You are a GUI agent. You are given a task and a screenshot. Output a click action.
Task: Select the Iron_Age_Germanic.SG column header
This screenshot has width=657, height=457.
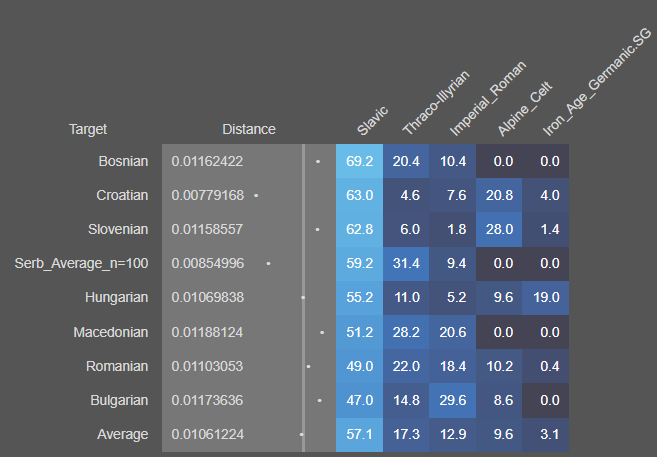tap(597, 82)
